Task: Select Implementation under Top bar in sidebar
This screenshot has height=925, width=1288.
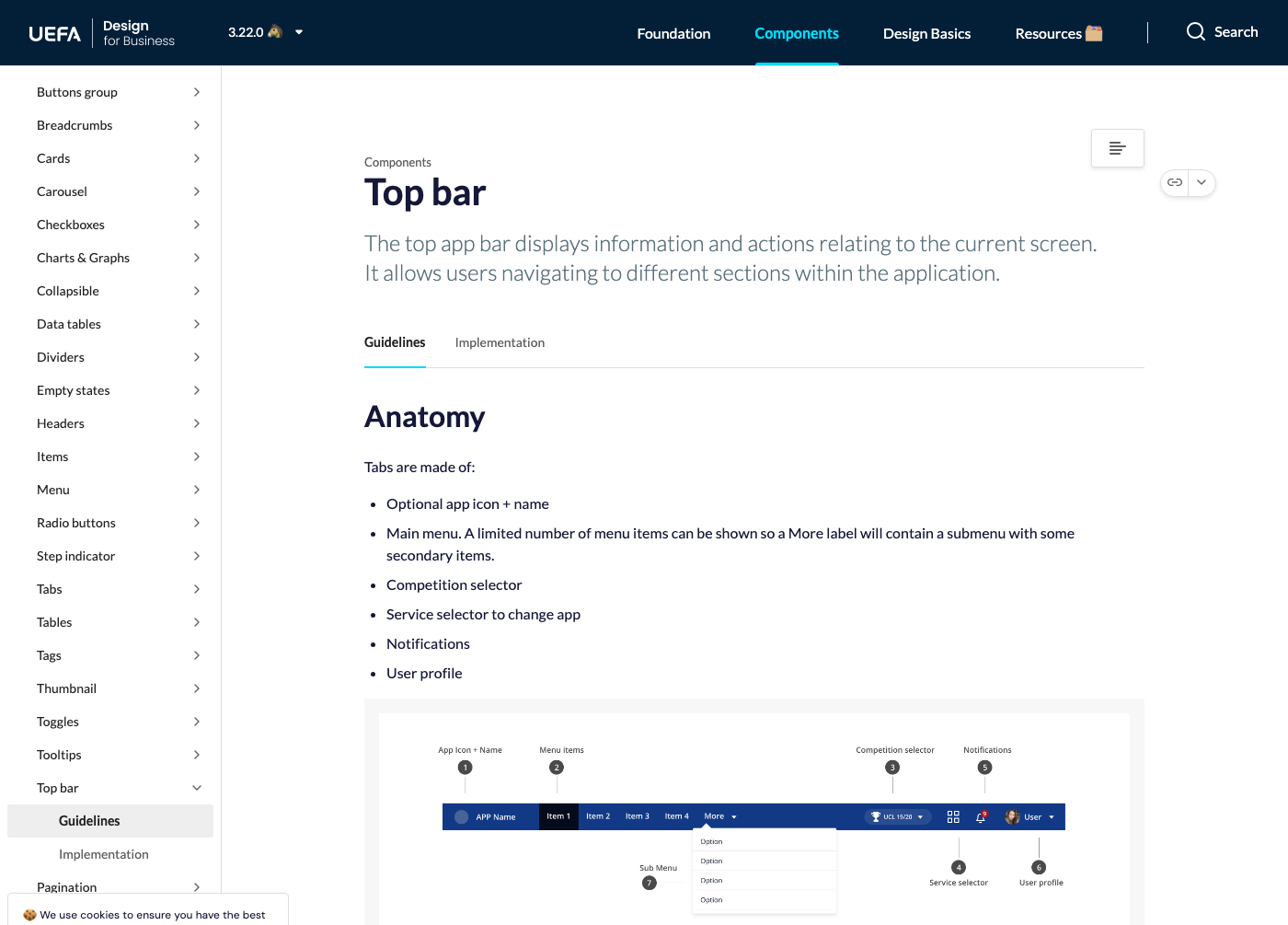Action: click(104, 854)
